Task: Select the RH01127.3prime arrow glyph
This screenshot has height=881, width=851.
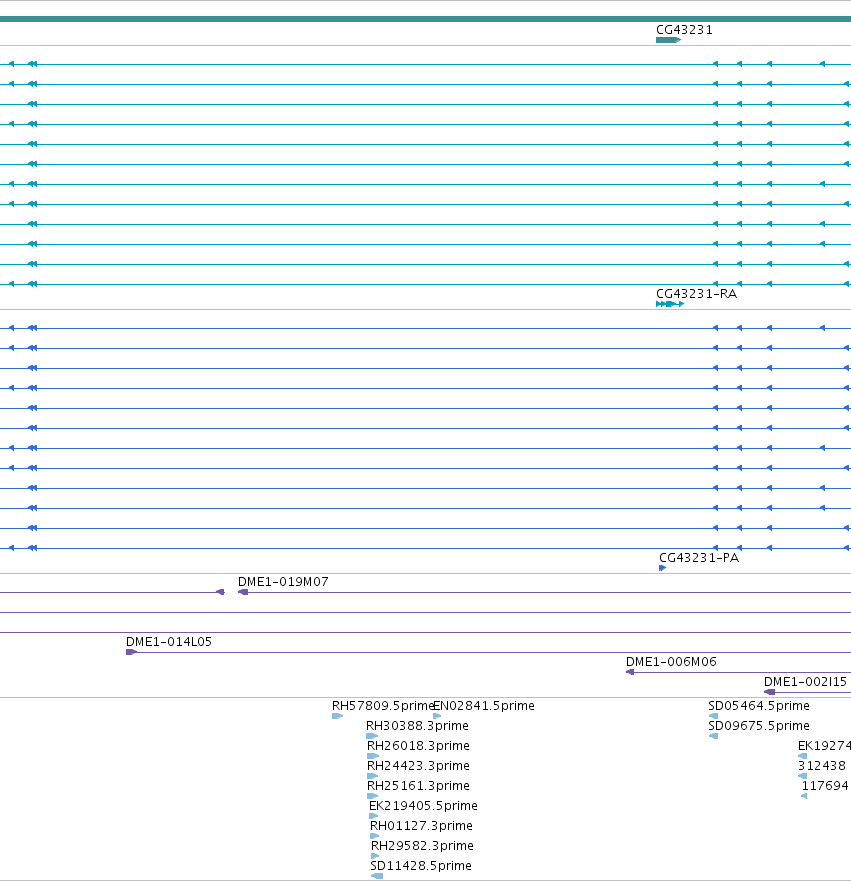Action: (x=375, y=836)
